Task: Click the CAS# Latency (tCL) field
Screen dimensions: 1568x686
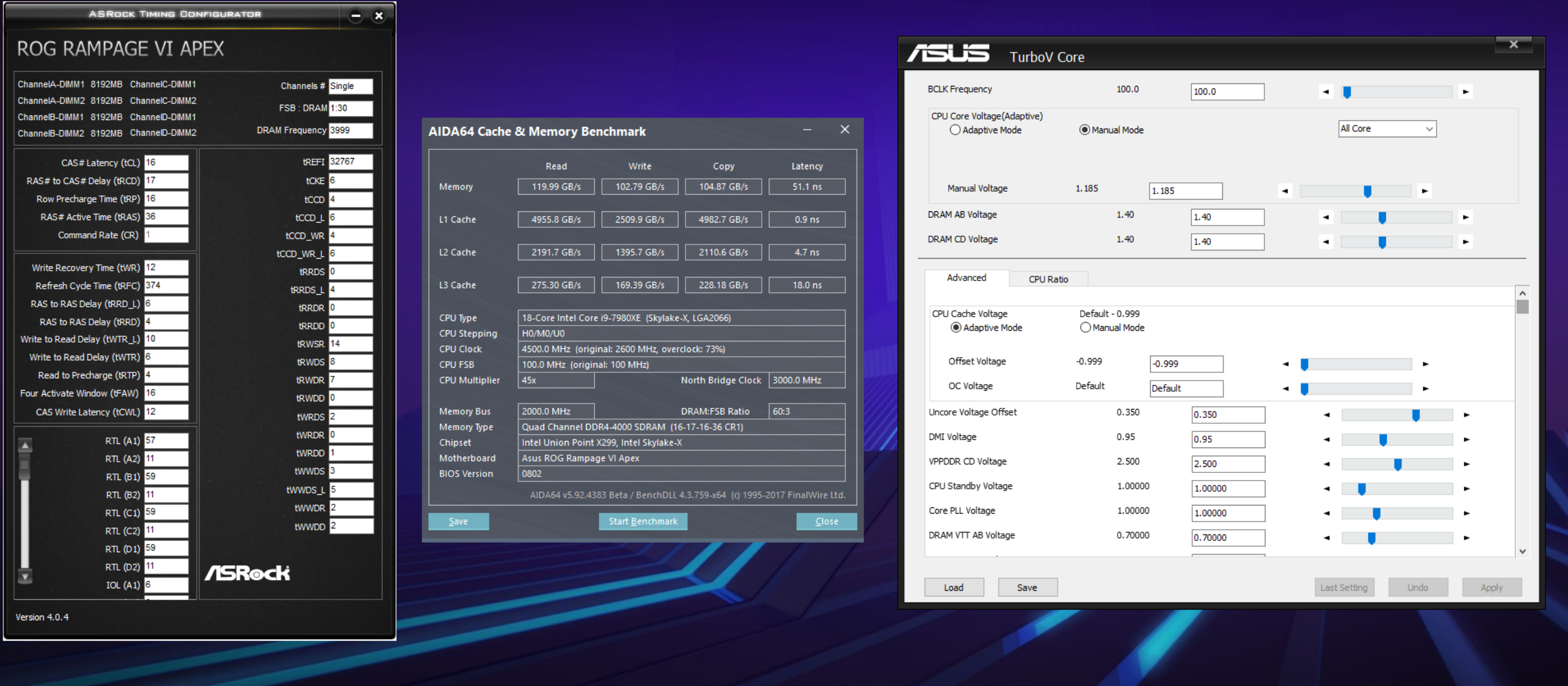Action: (x=166, y=163)
